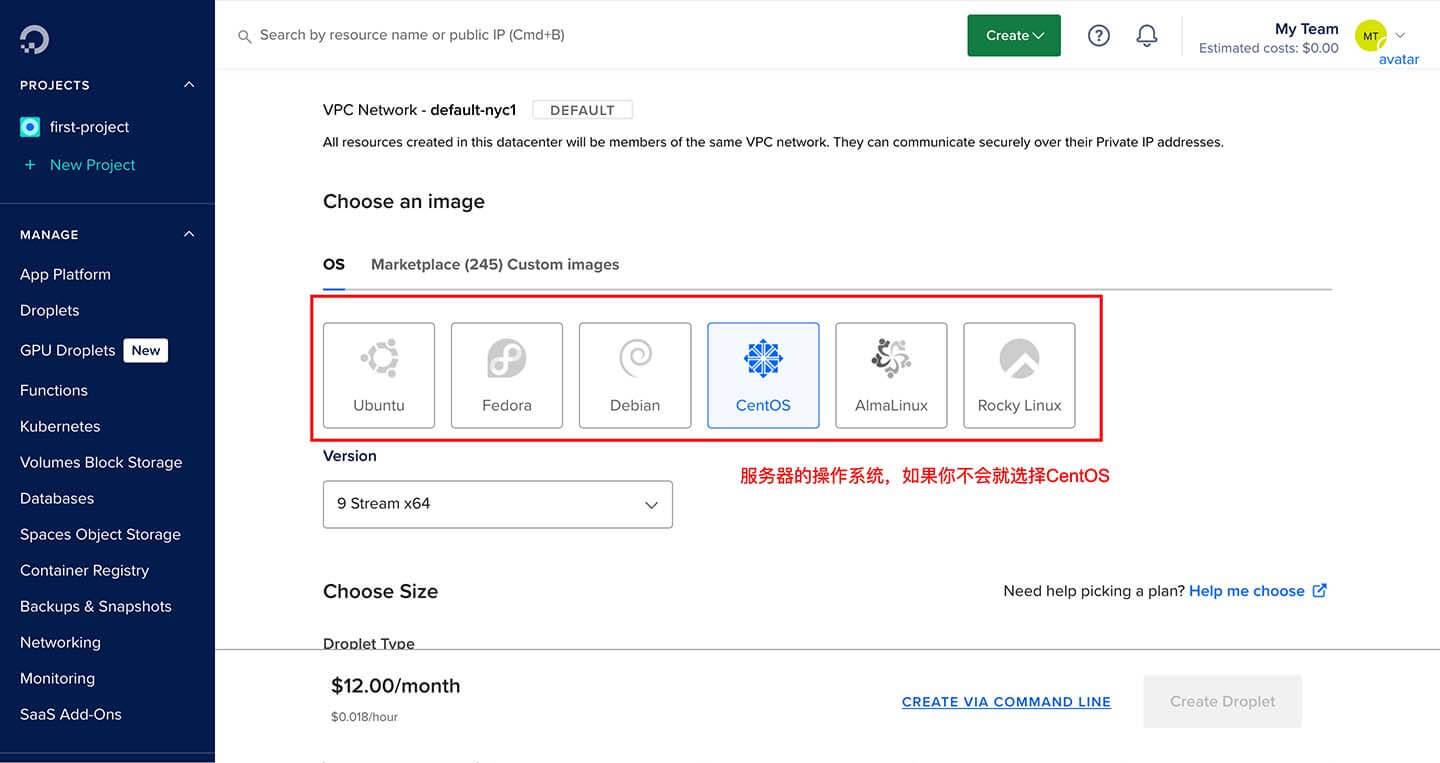
Task: Select the Debian OS image
Action: tap(635, 375)
